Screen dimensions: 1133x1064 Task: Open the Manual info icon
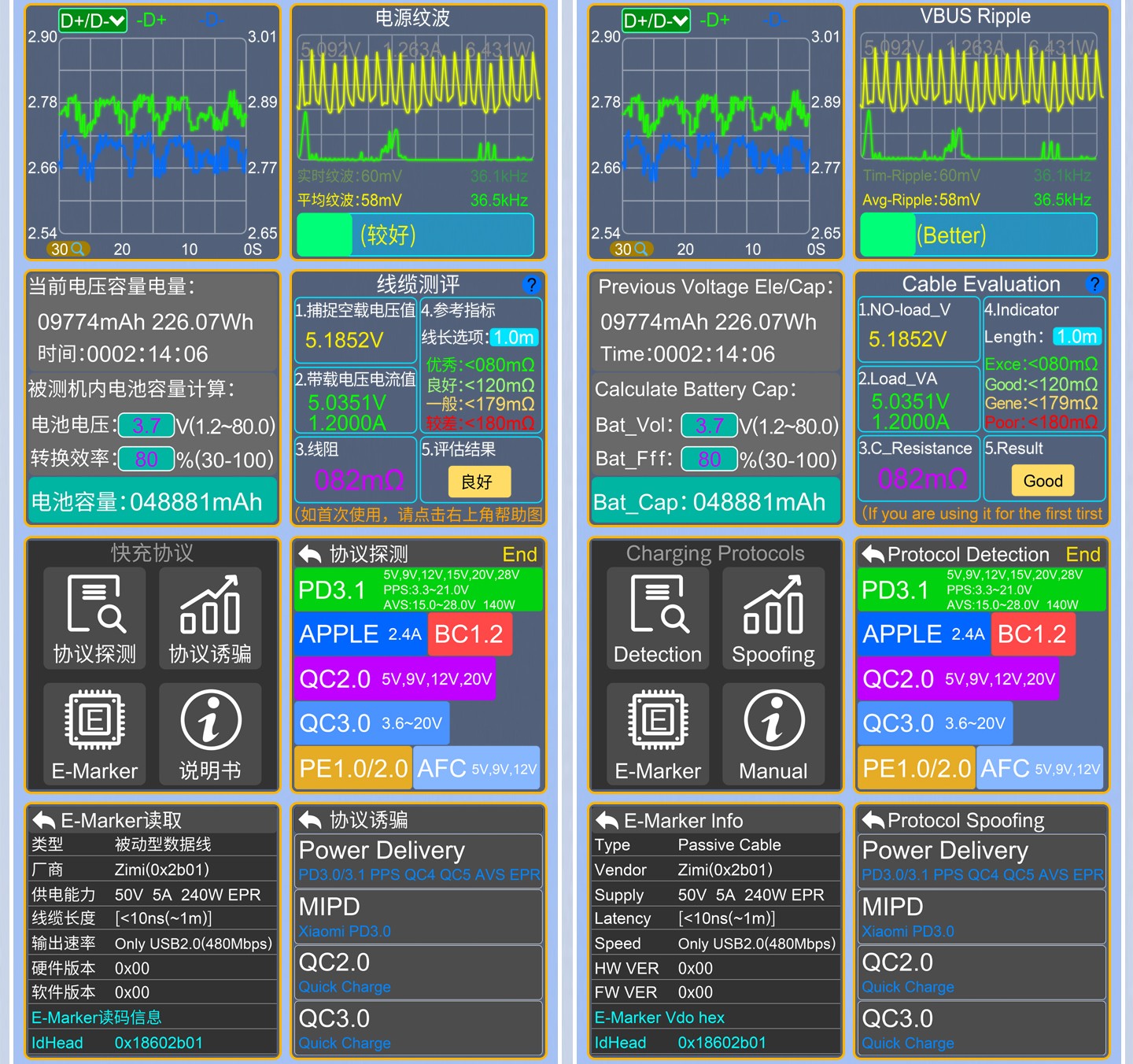pos(773,734)
